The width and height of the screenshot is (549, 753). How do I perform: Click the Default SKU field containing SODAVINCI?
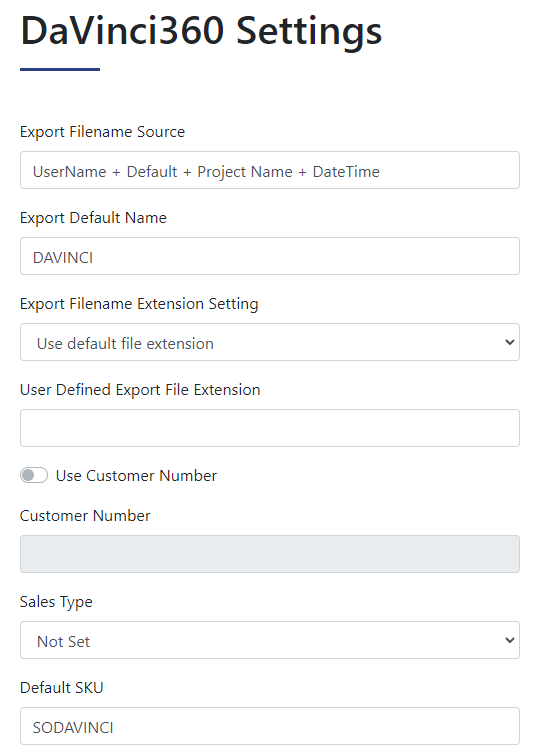click(269, 726)
